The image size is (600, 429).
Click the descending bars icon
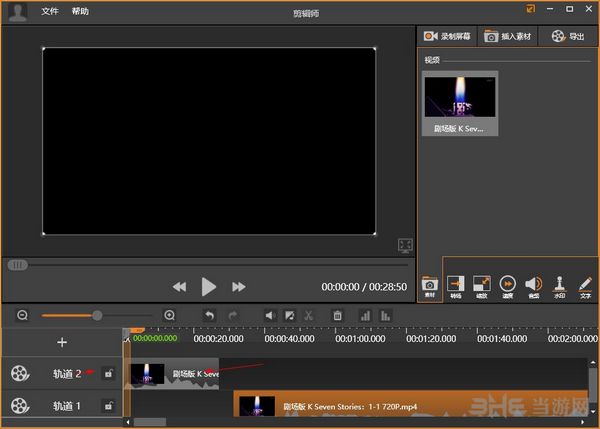[385, 316]
